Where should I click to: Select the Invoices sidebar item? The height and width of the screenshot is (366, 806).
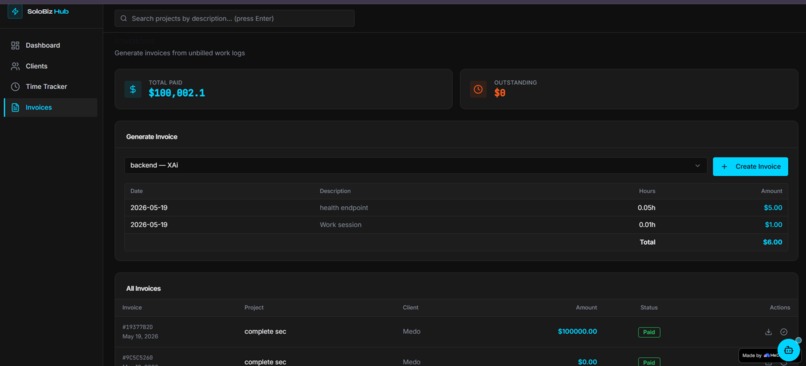[50, 107]
